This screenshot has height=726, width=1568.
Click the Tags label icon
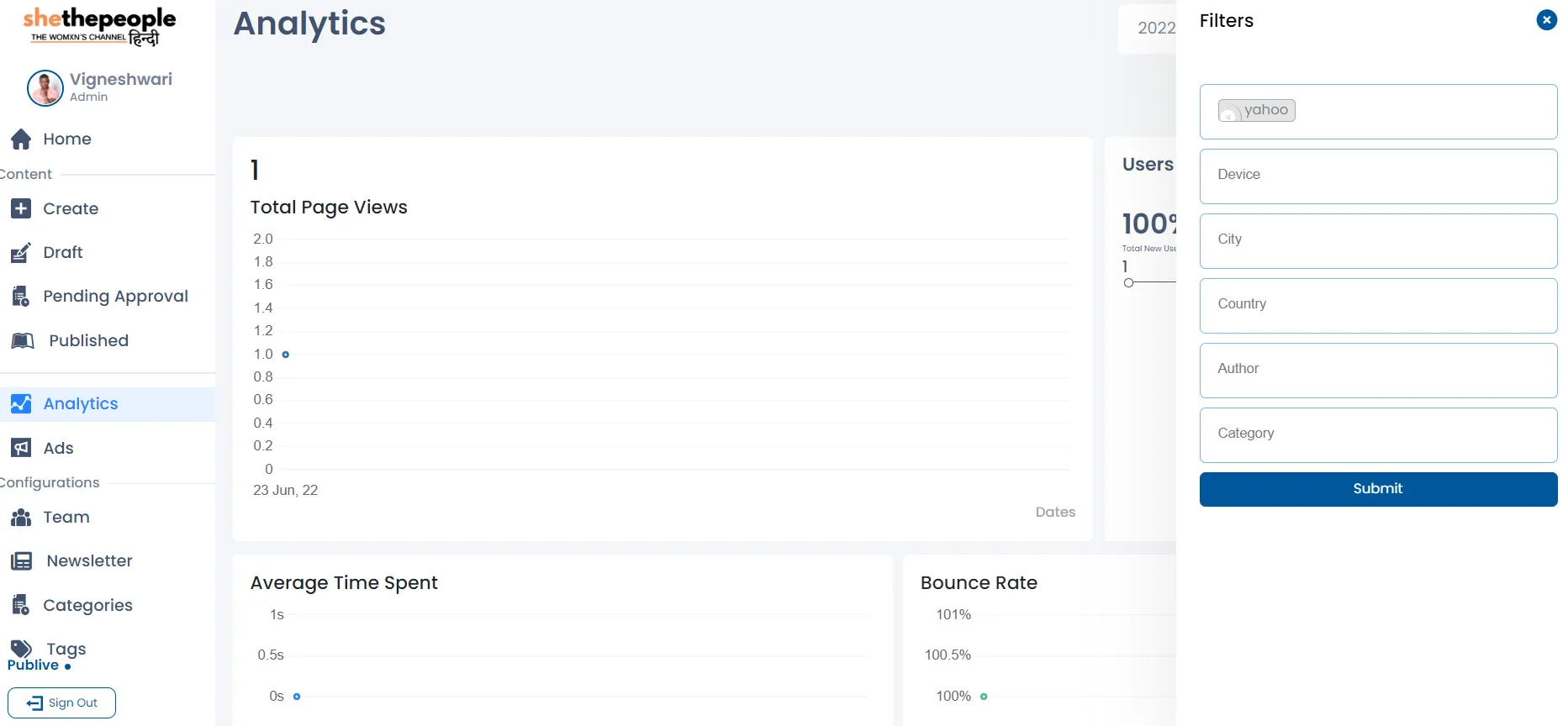point(21,649)
